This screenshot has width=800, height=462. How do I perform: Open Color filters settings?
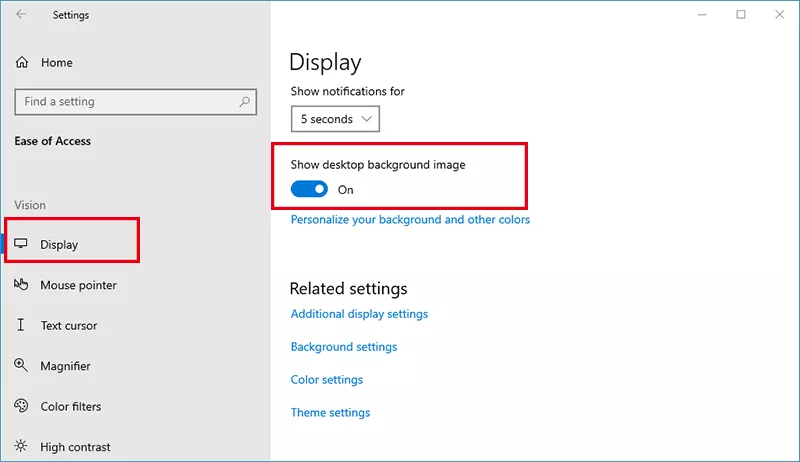71,406
